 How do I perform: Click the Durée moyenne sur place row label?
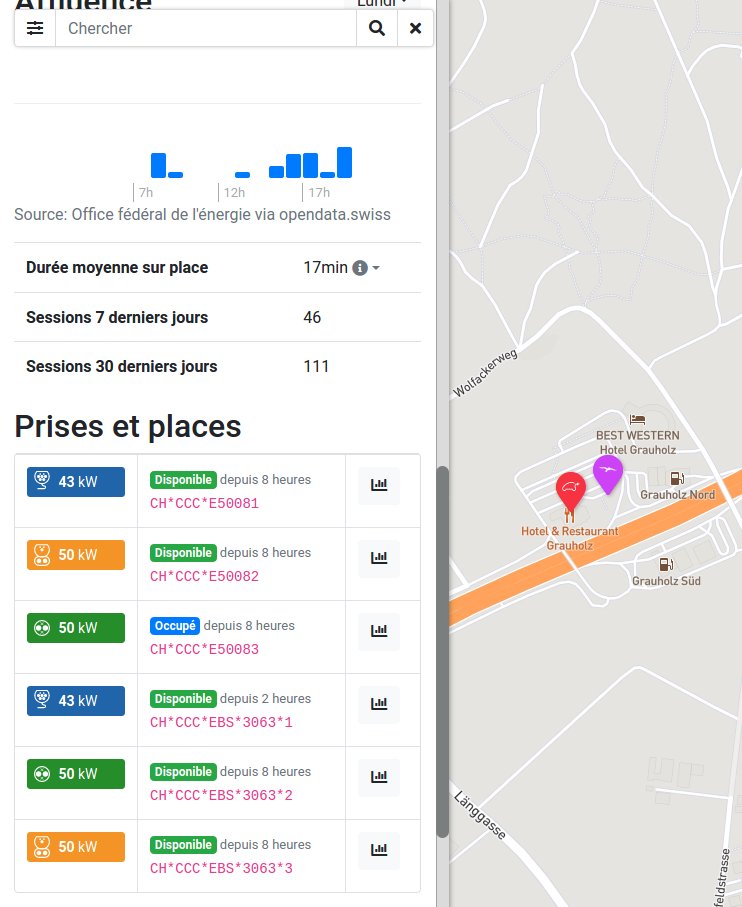[x=117, y=268]
